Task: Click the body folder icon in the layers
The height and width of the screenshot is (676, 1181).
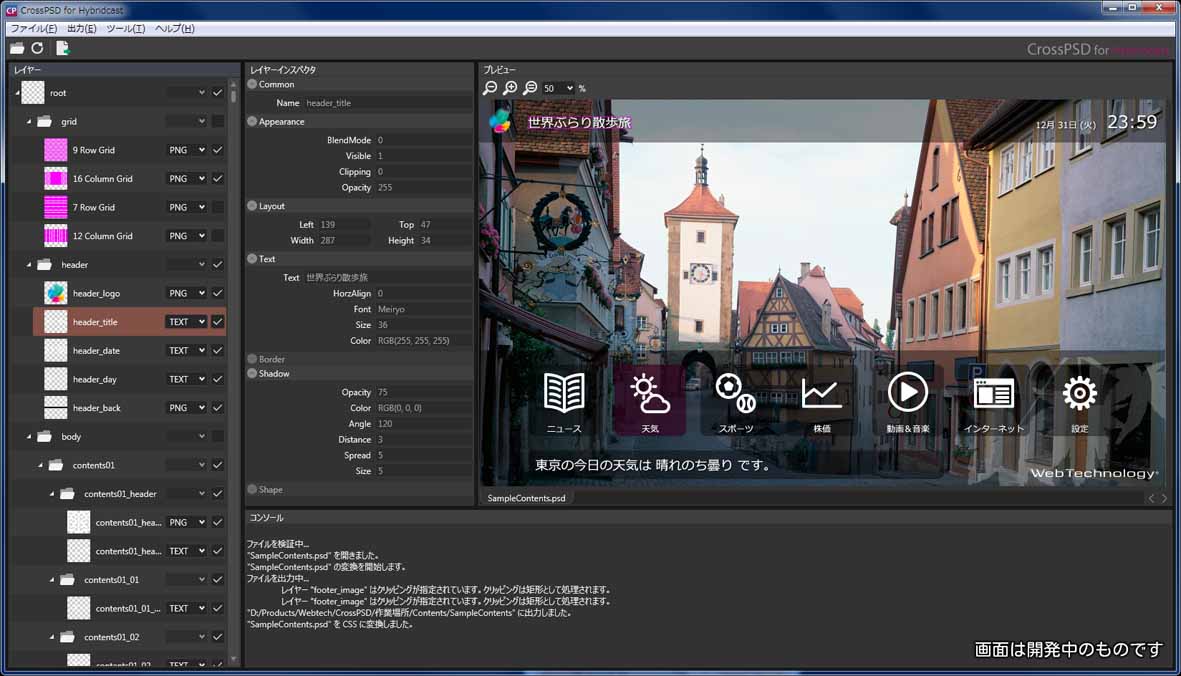Action: coord(44,437)
